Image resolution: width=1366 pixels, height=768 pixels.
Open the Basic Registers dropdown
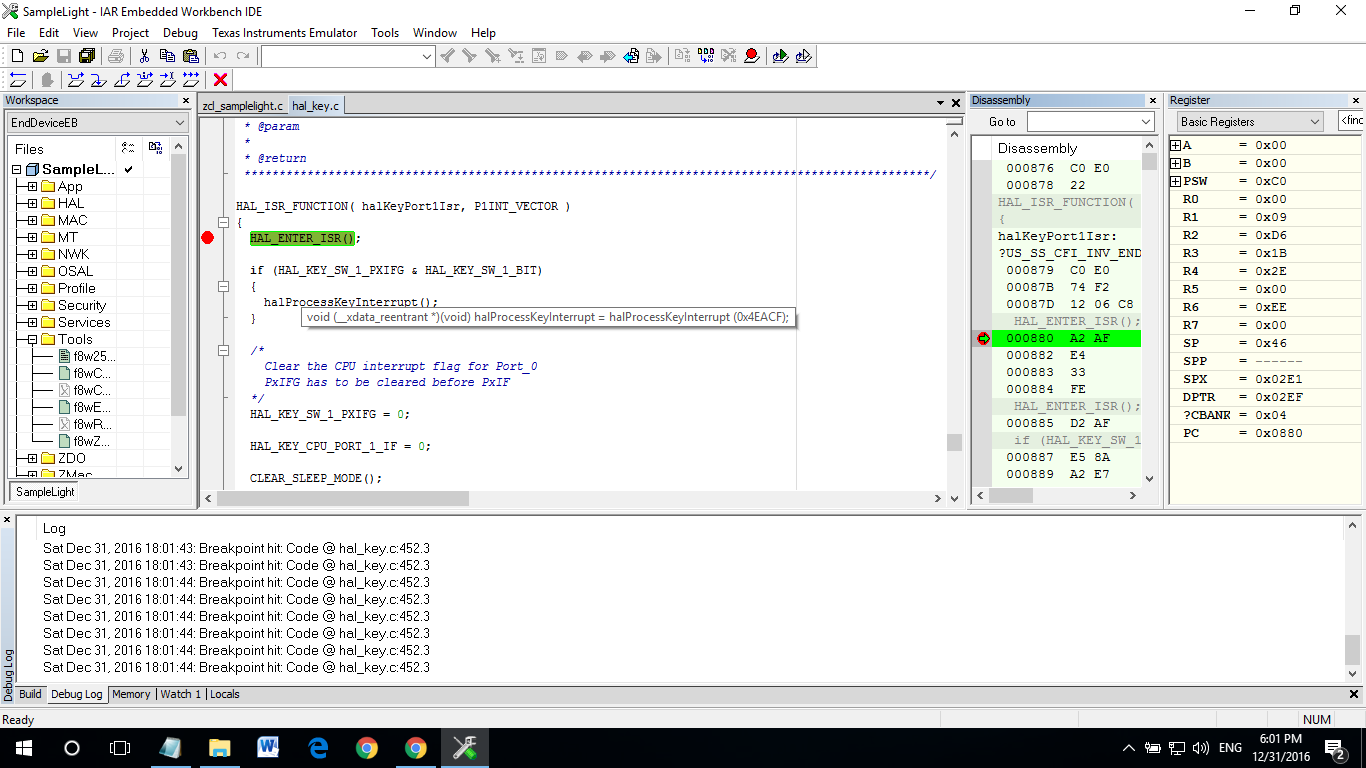click(x=1250, y=122)
